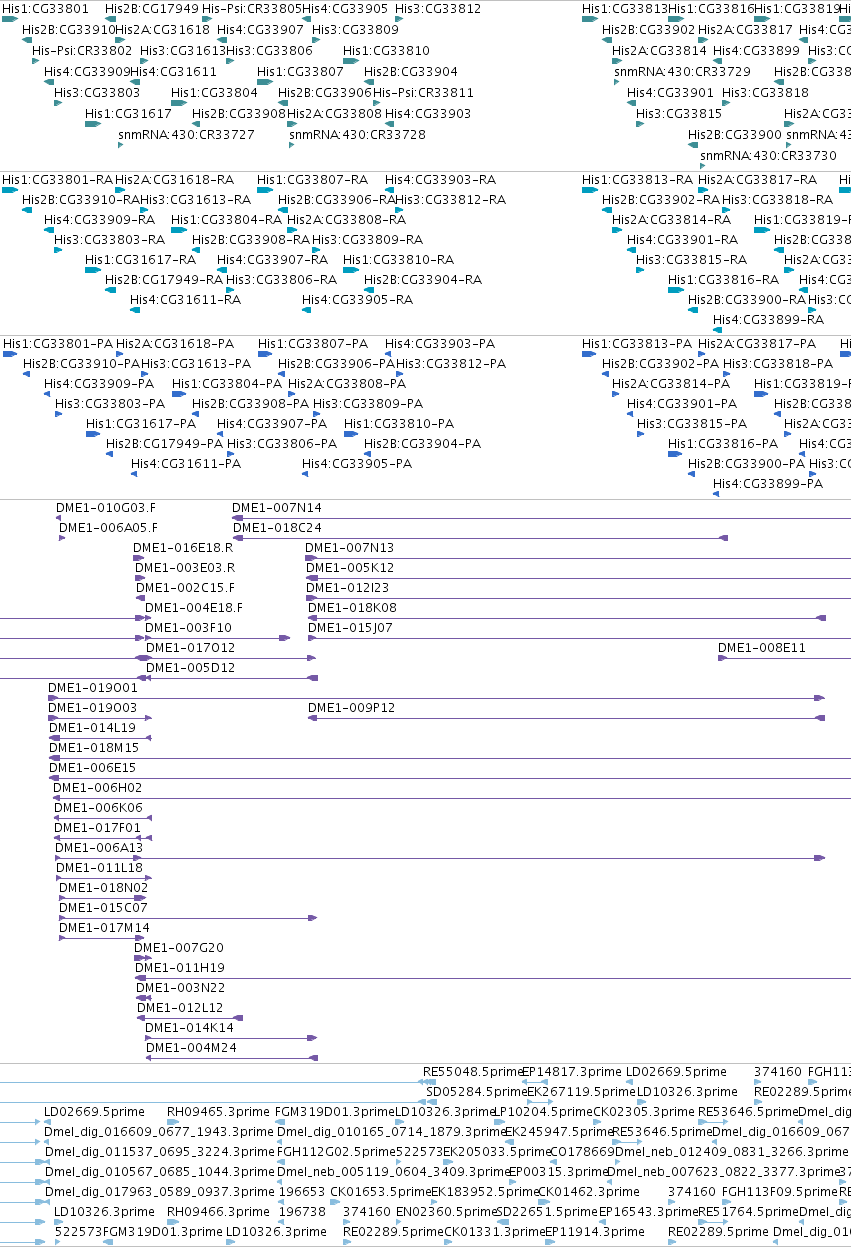Image resolution: width=851 pixels, height=1247 pixels.
Task: Click EST label RH09465.3prime
Action: tap(218, 1112)
